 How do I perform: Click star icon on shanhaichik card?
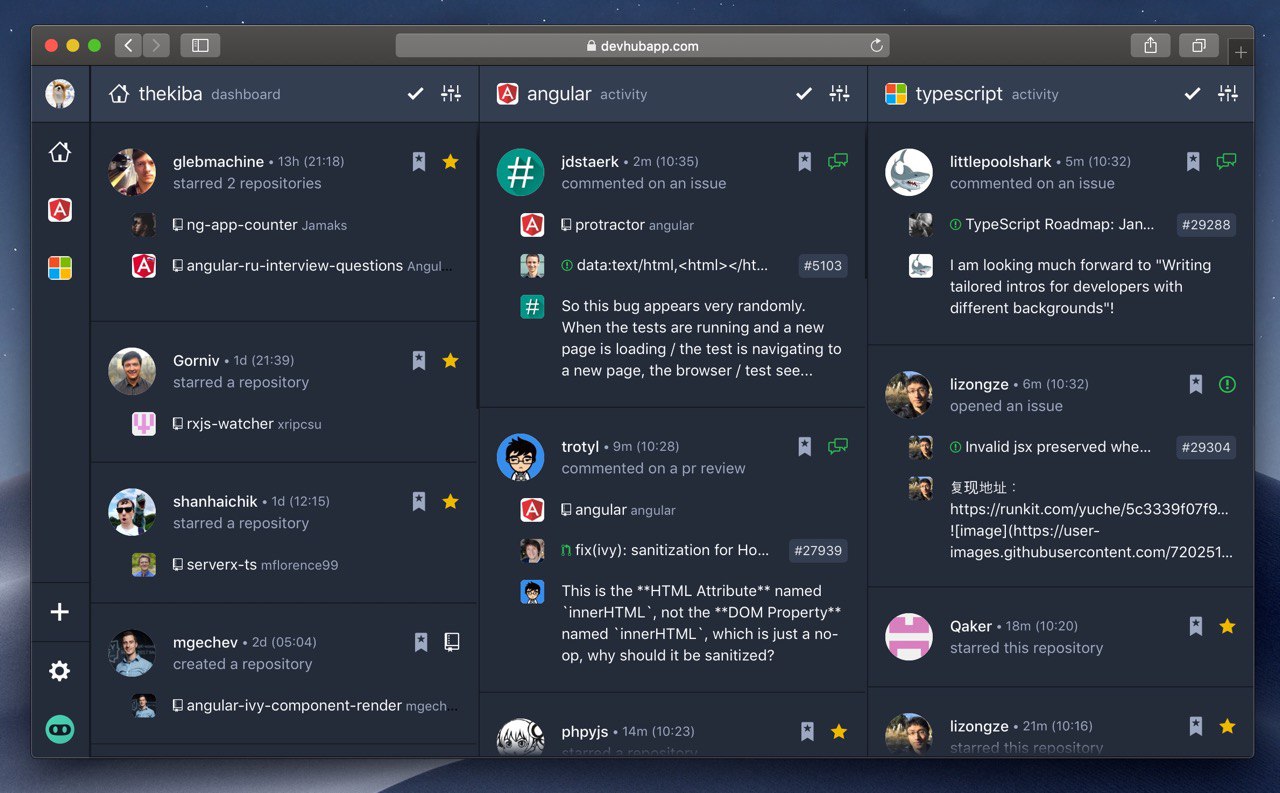pyautogui.click(x=451, y=501)
